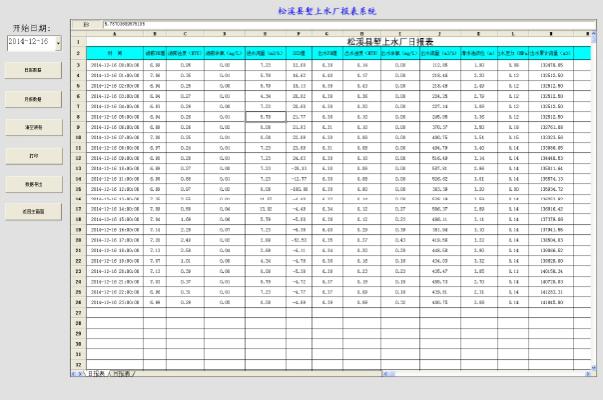
Task: Open the start date dropdown arrow
Action: [x=59, y=43]
